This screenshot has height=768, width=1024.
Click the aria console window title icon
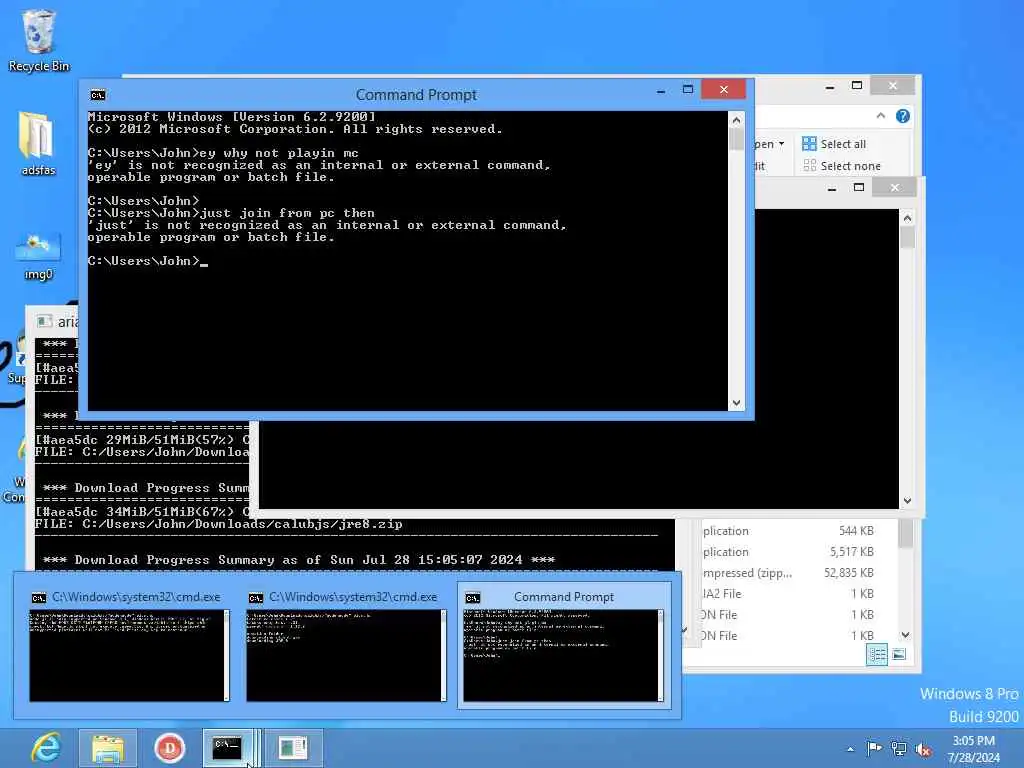44,321
